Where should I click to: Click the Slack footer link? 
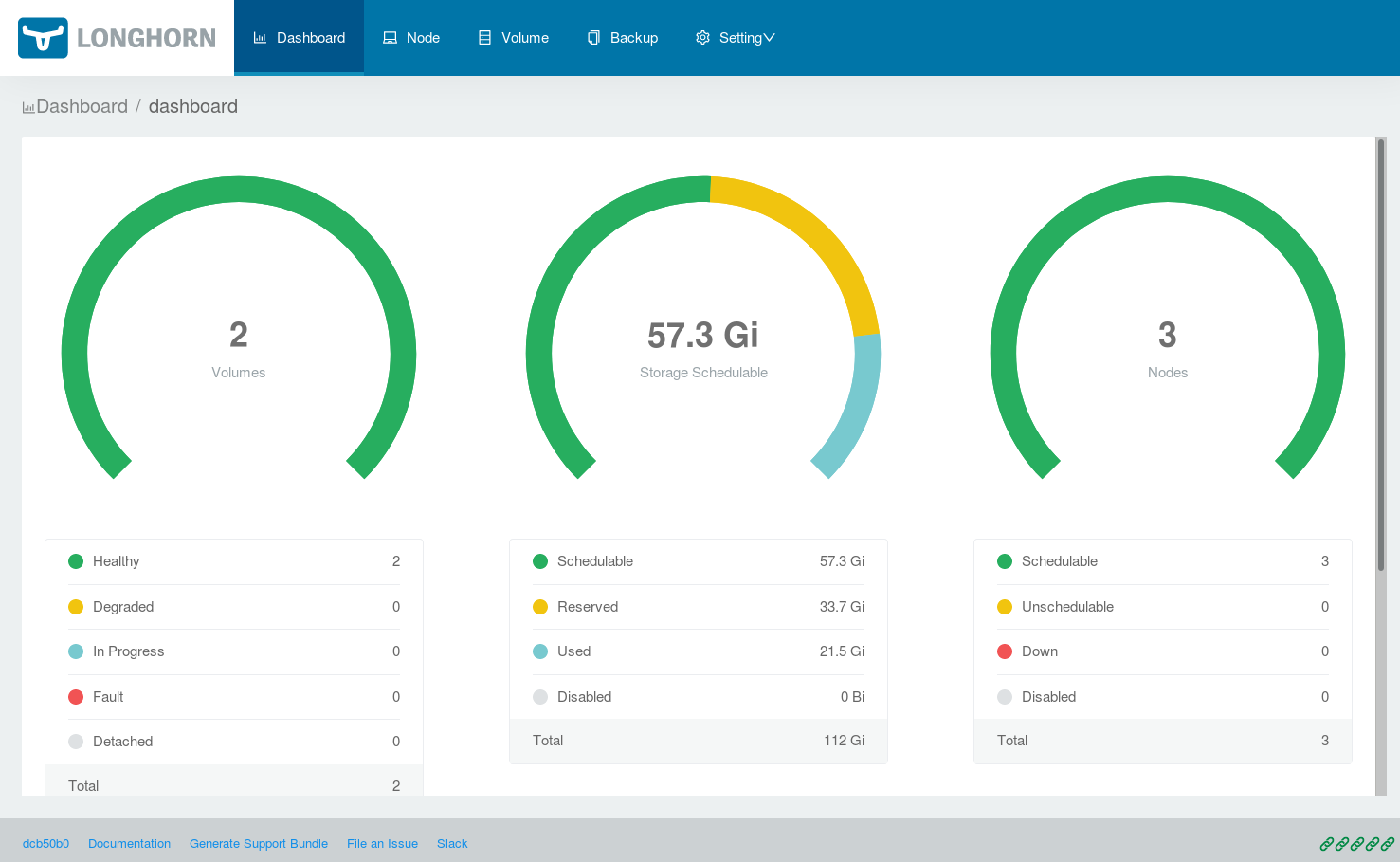coord(452,844)
